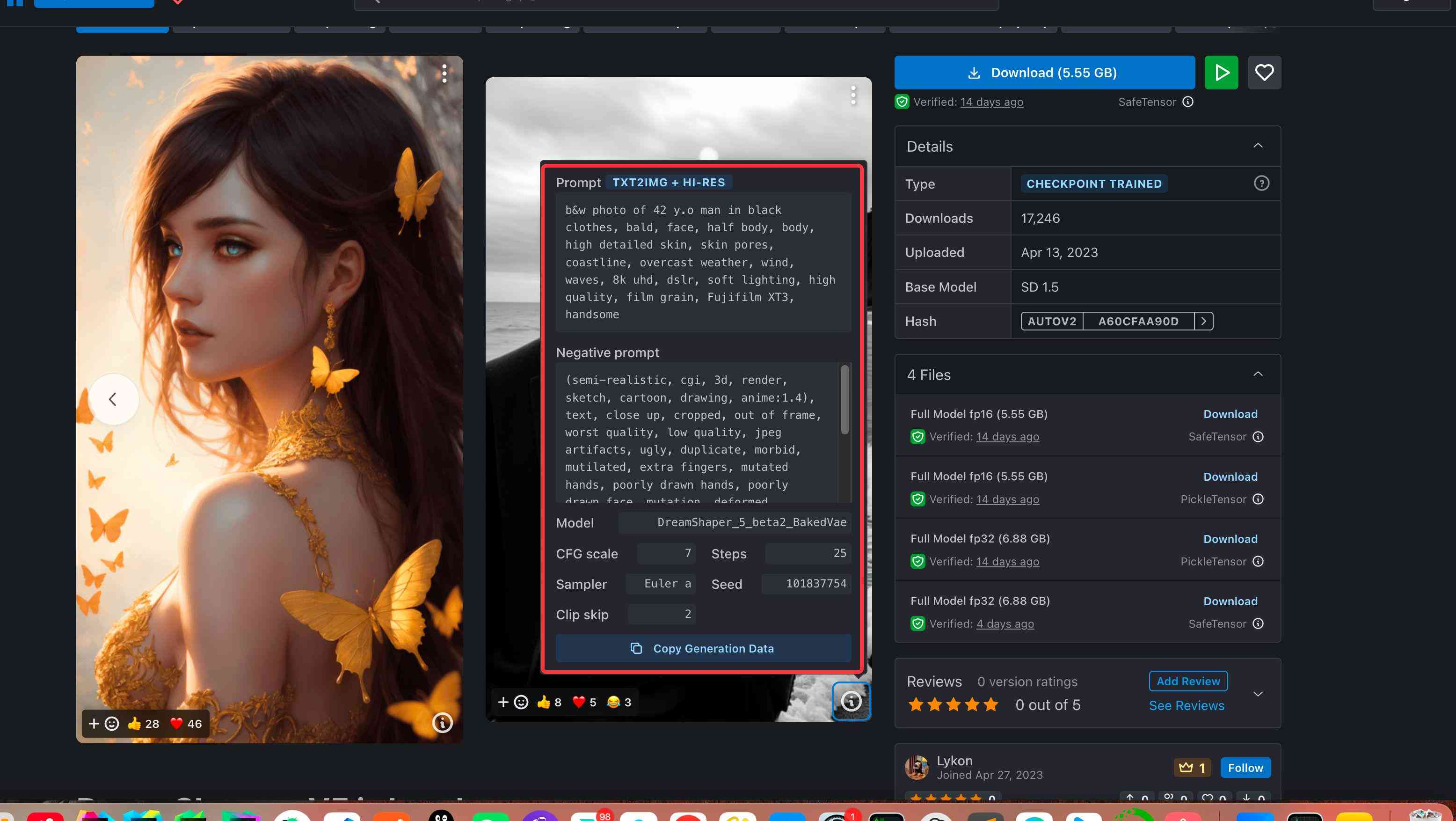The height and width of the screenshot is (821, 1456).
Task: Click the Add Review link
Action: pos(1188,681)
